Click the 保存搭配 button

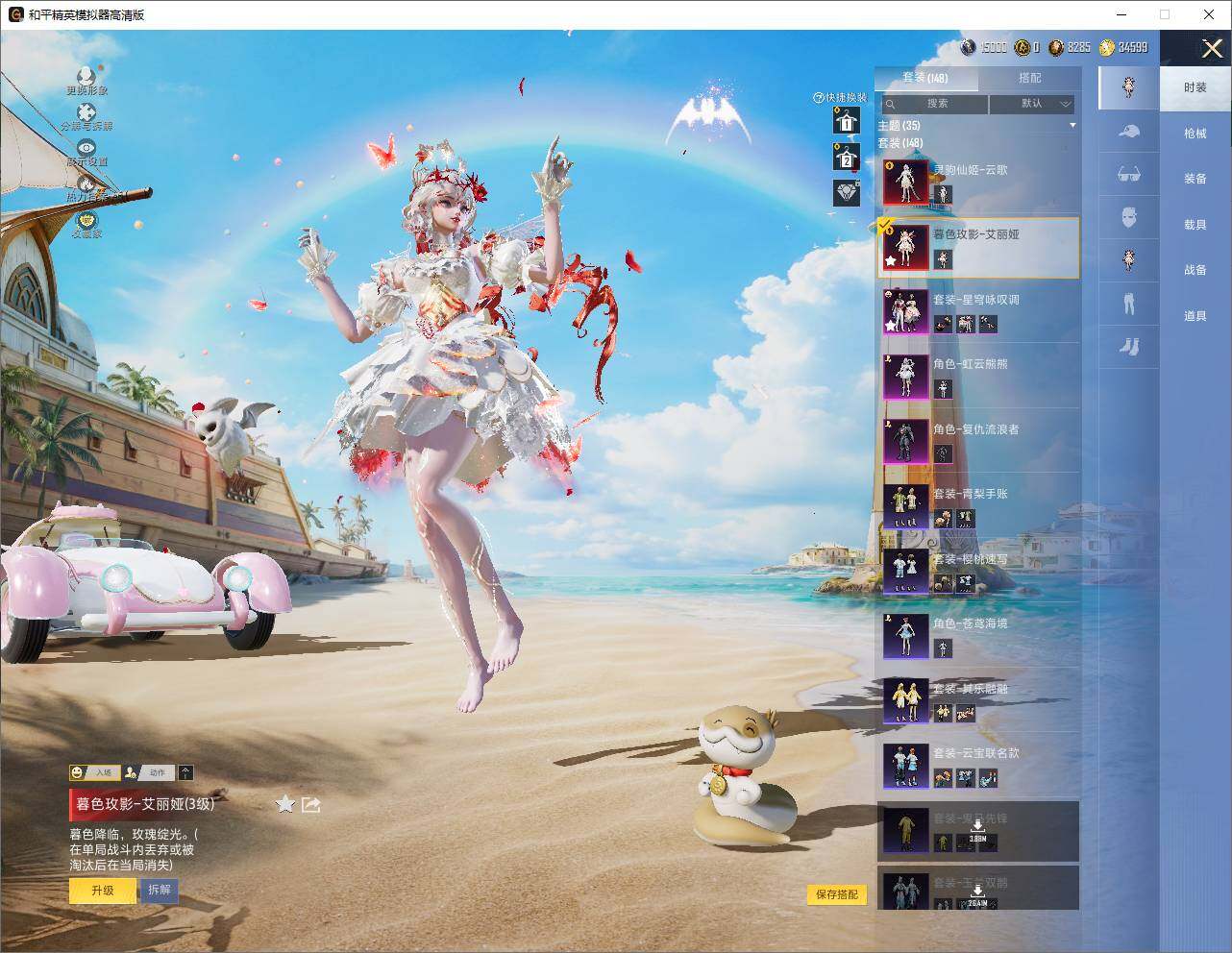tap(837, 894)
